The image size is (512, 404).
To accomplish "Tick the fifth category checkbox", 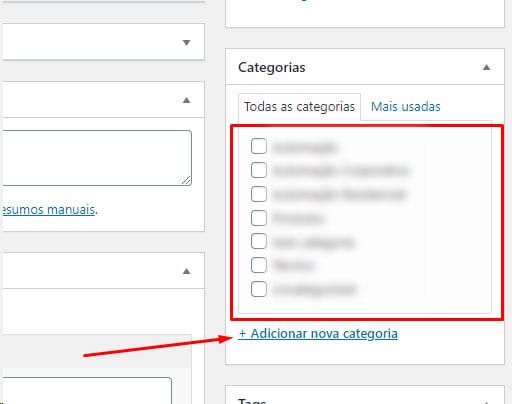I will coord(259,241).
